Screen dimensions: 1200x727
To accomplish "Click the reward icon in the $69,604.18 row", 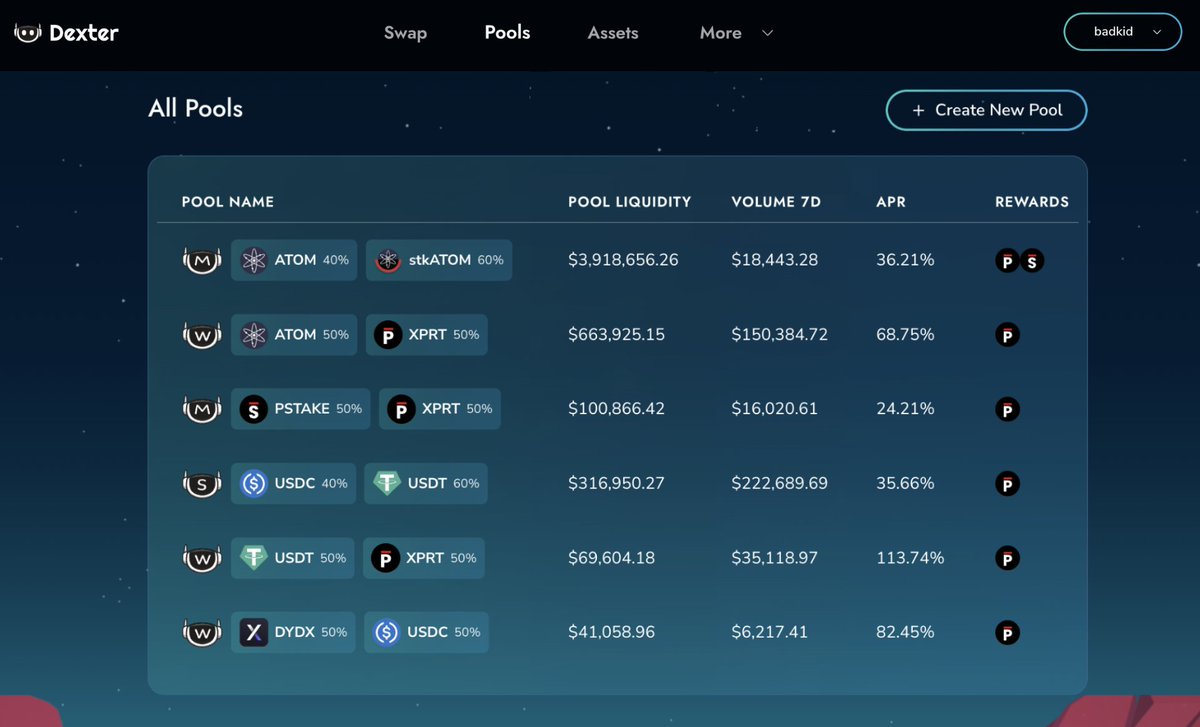I will (1008, 558).
